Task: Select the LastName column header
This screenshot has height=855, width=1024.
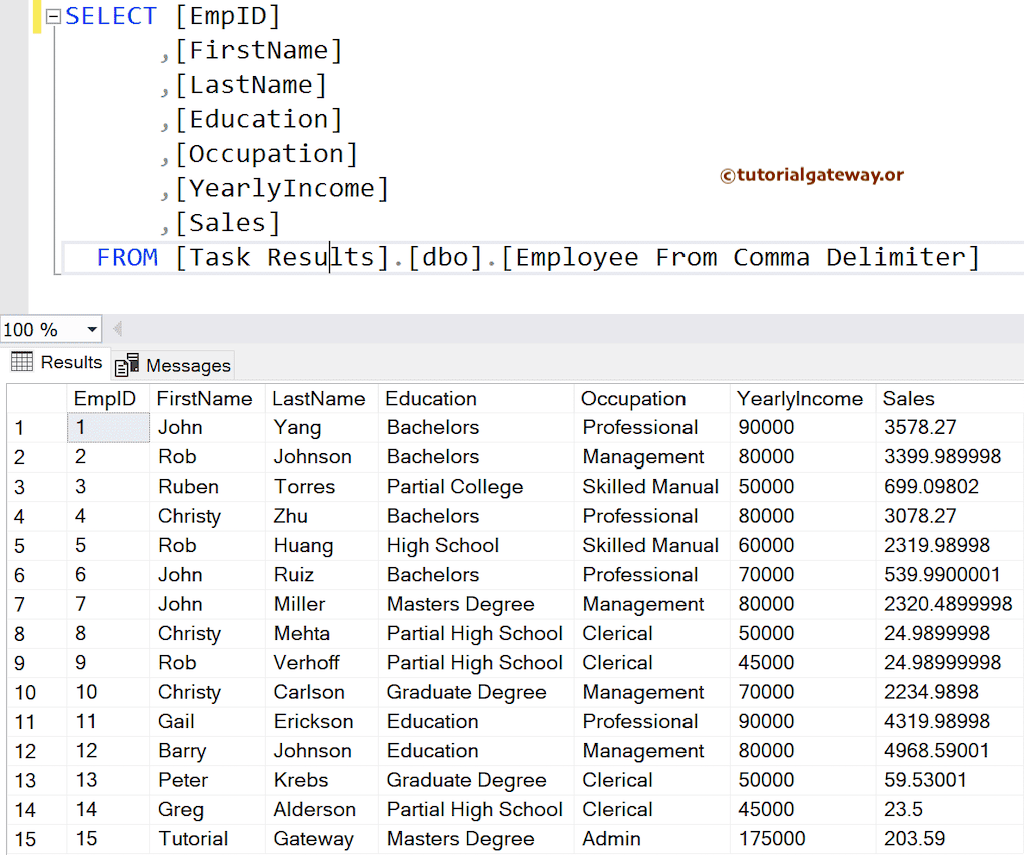Action: click(x=321, y=398)
